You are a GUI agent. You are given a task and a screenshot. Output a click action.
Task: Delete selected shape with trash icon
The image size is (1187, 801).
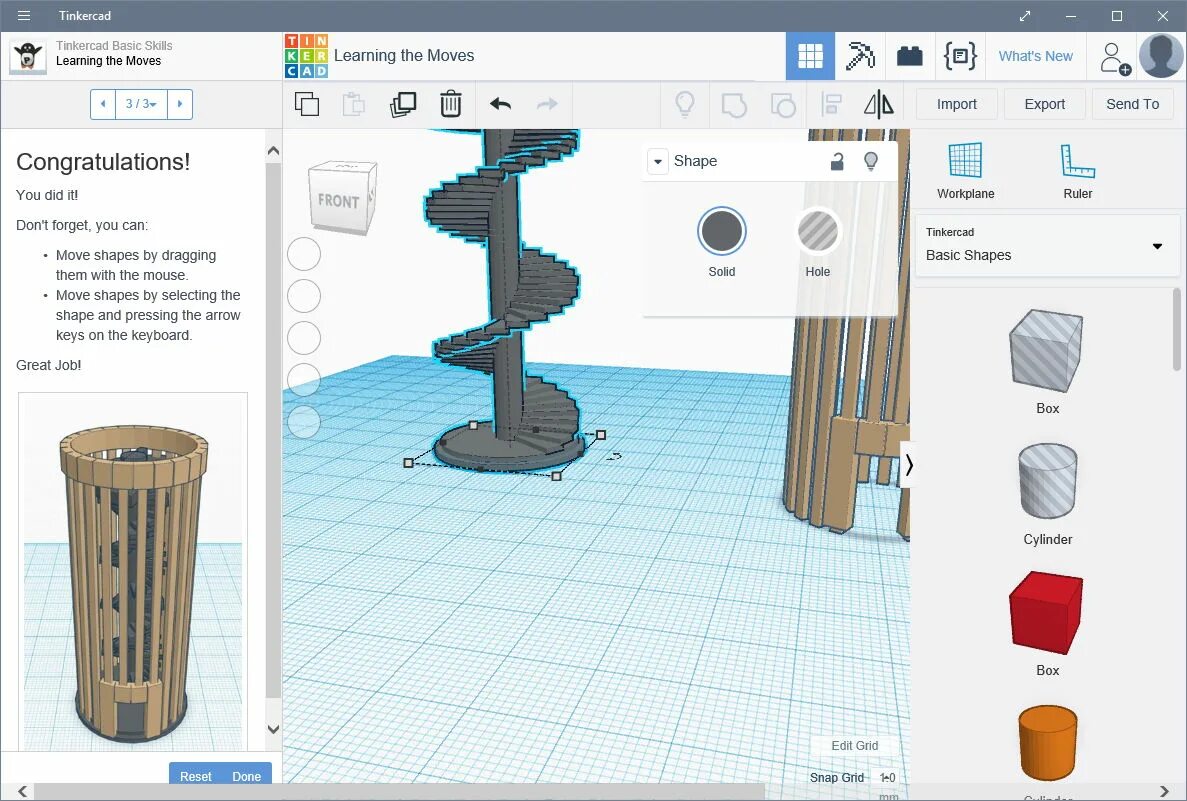[450, 104]
